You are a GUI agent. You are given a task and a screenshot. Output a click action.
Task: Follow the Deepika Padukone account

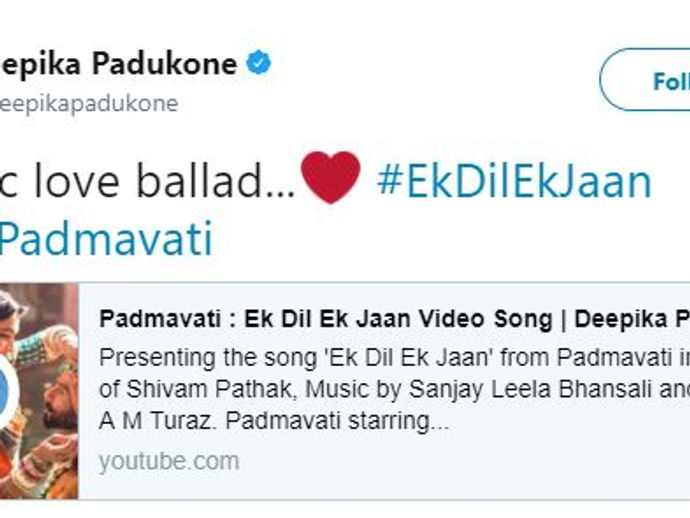click(x=645, y=80)
